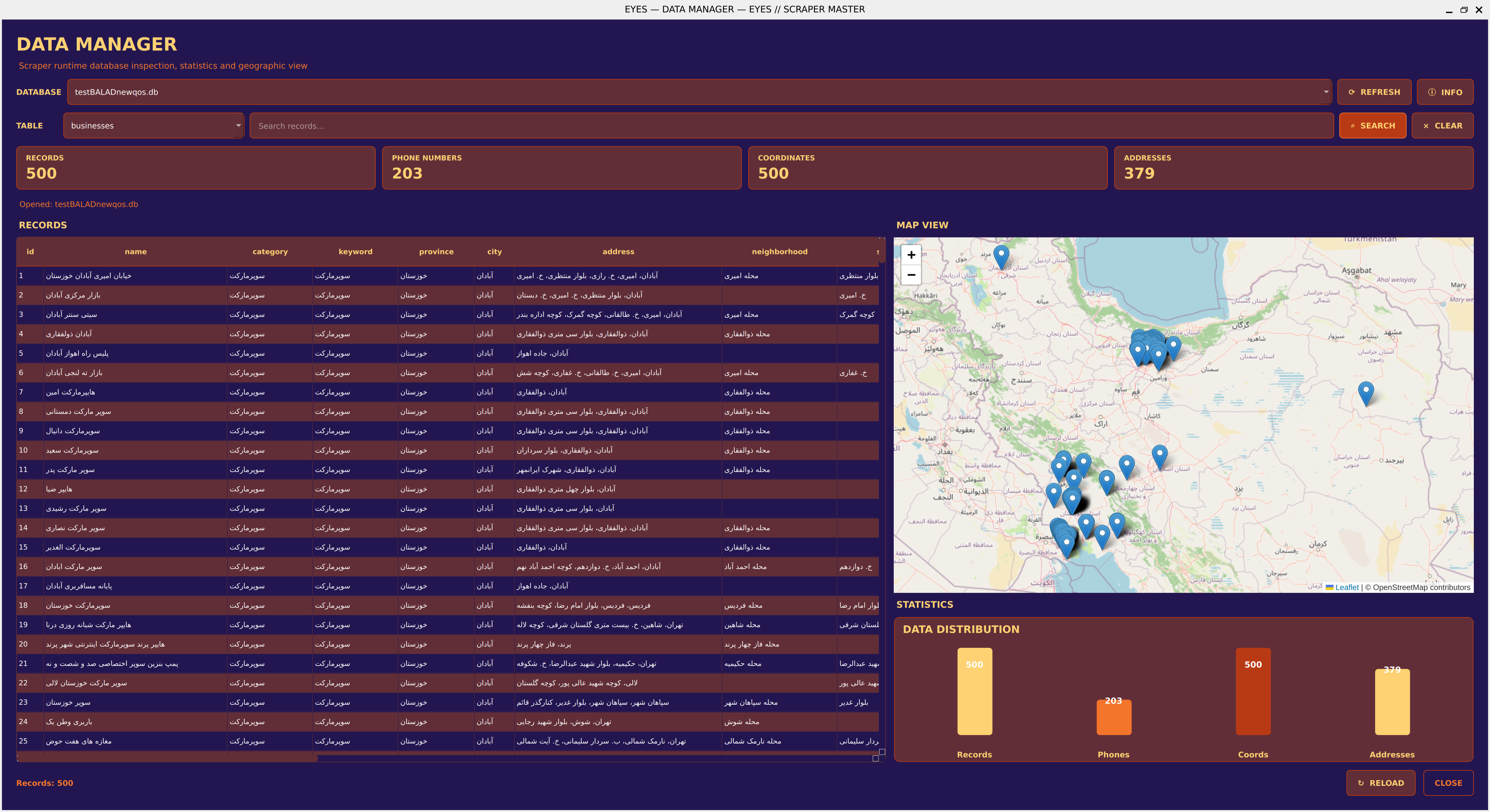Click the Data Distribution heading
The width and height of the screenshot is (1490, 812).
[961, 629]
